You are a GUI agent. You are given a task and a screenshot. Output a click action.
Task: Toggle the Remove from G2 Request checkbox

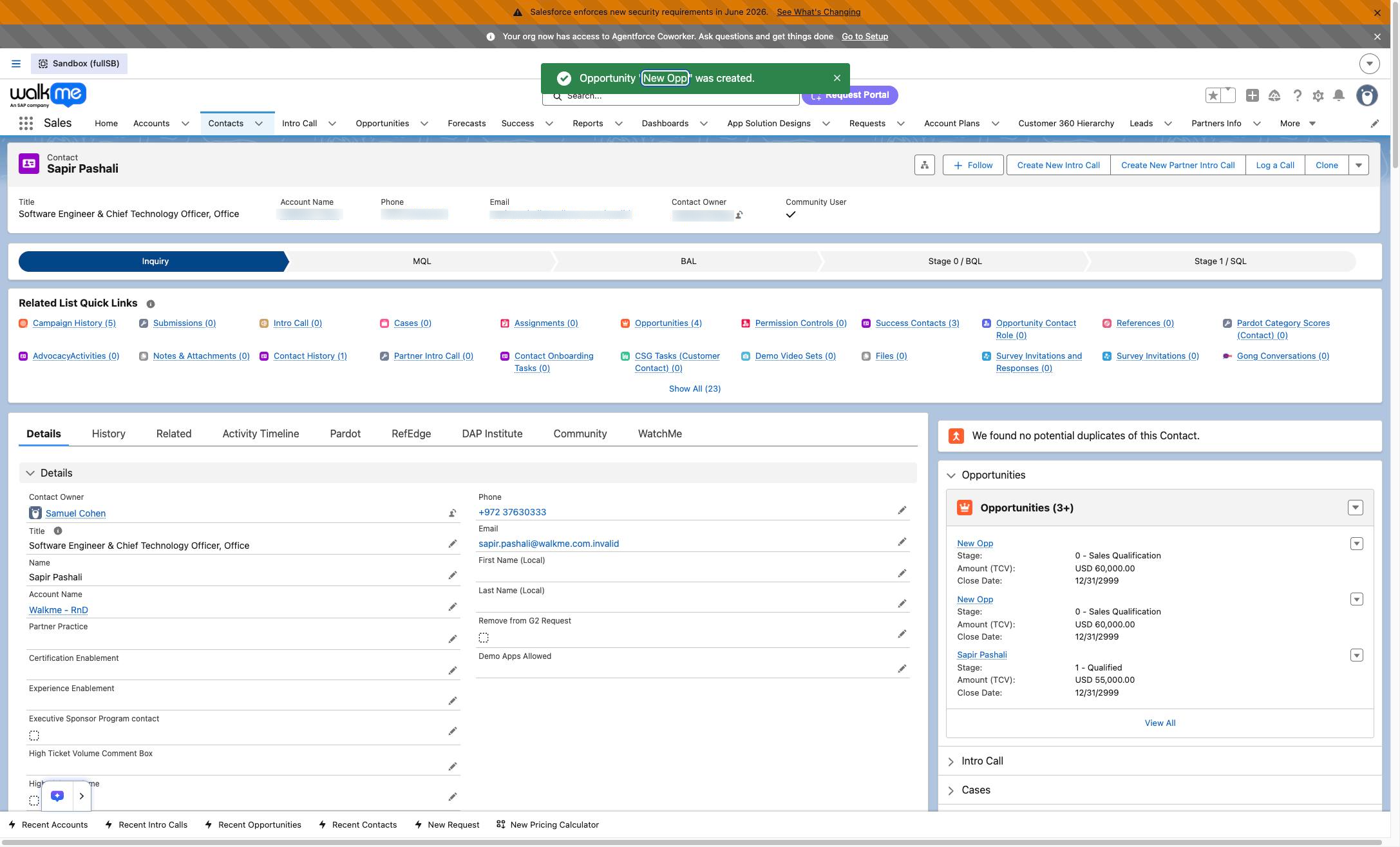[484, 638]
